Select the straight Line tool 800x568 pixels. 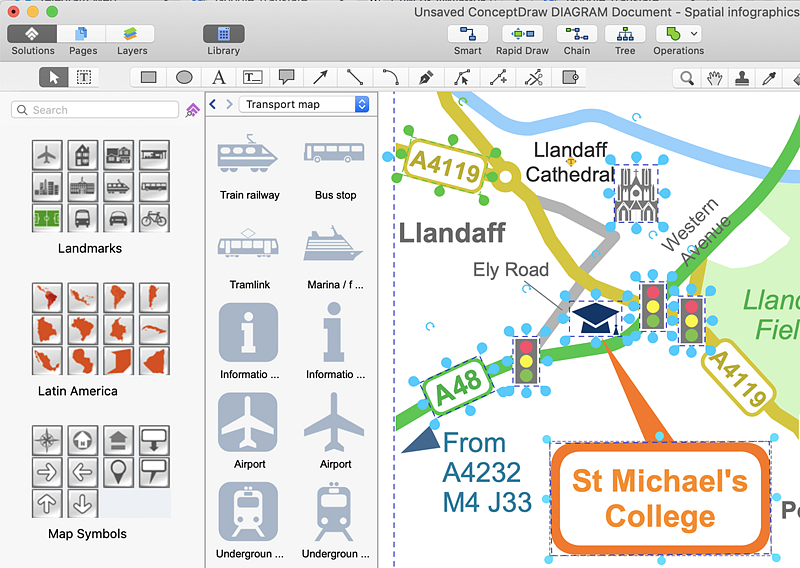coord(355,78)
